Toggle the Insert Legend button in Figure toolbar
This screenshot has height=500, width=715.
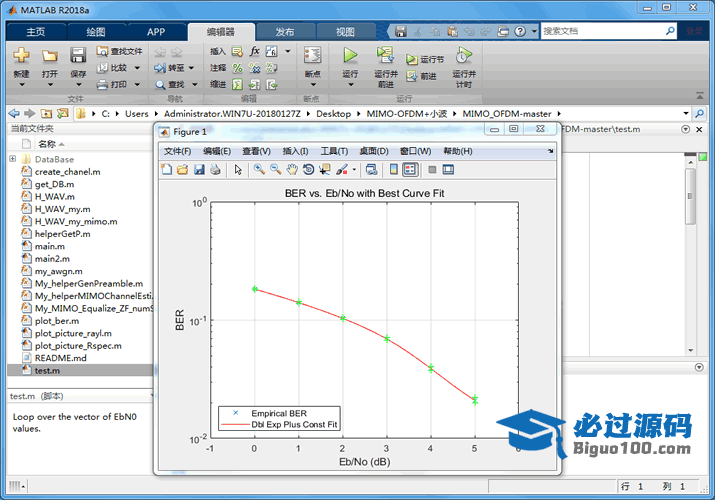[x=410, y=169]
